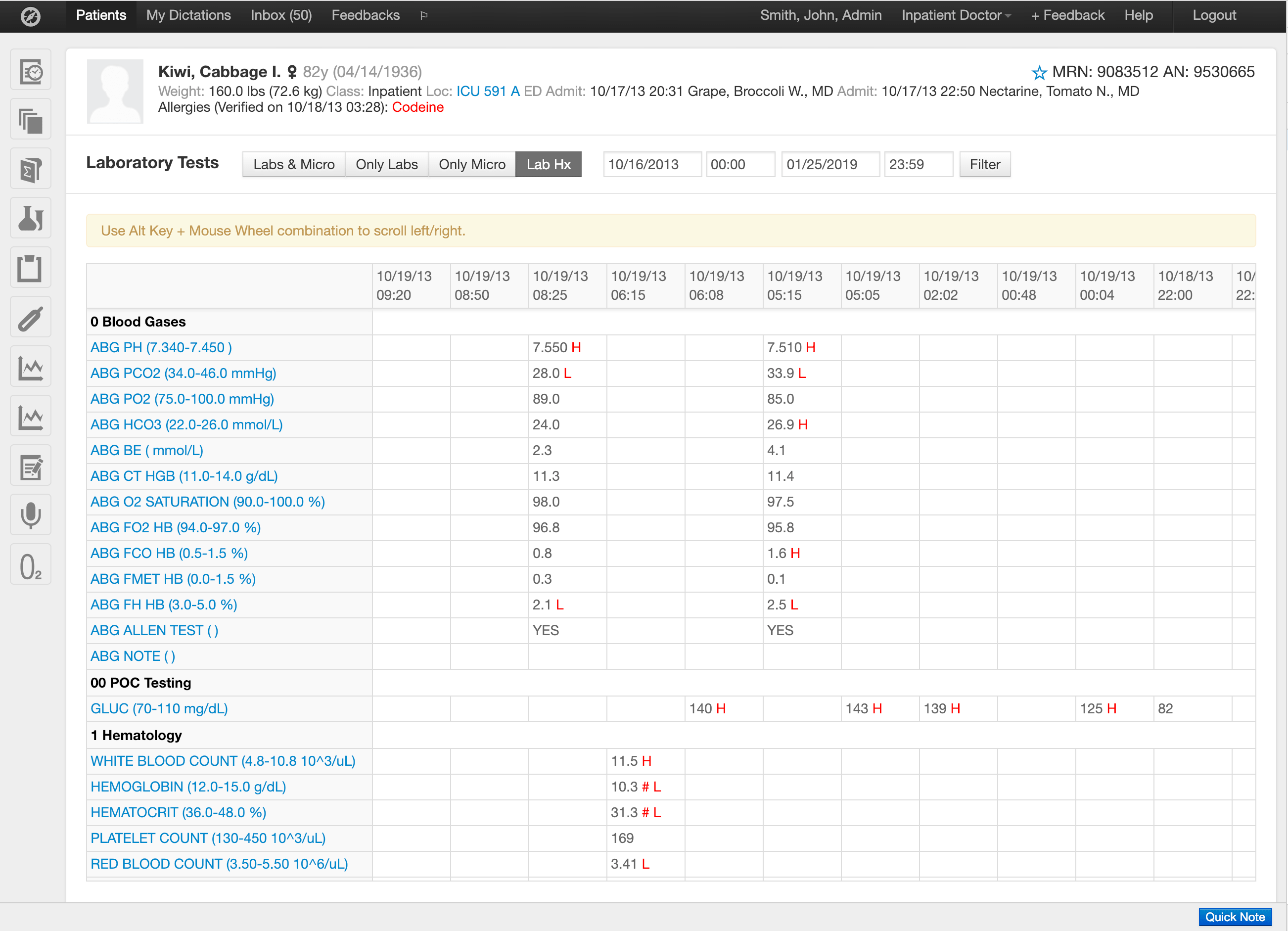The height and width of the screenshot is (931, 1288).
Task: Click the clock schedule sidebar icon
Action: click(31, 70)
